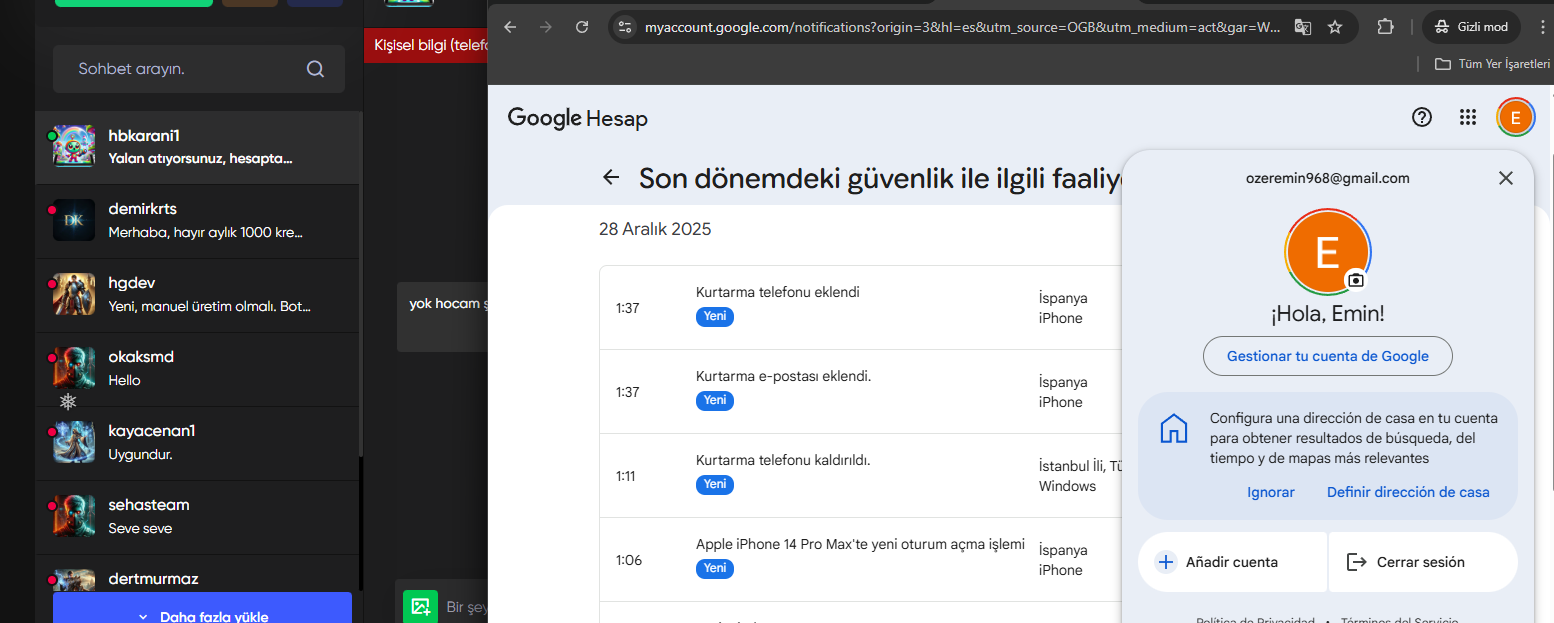1554x623 pixels.
Task: Open chat with sehasteam
Action: [x=197, y=517]
